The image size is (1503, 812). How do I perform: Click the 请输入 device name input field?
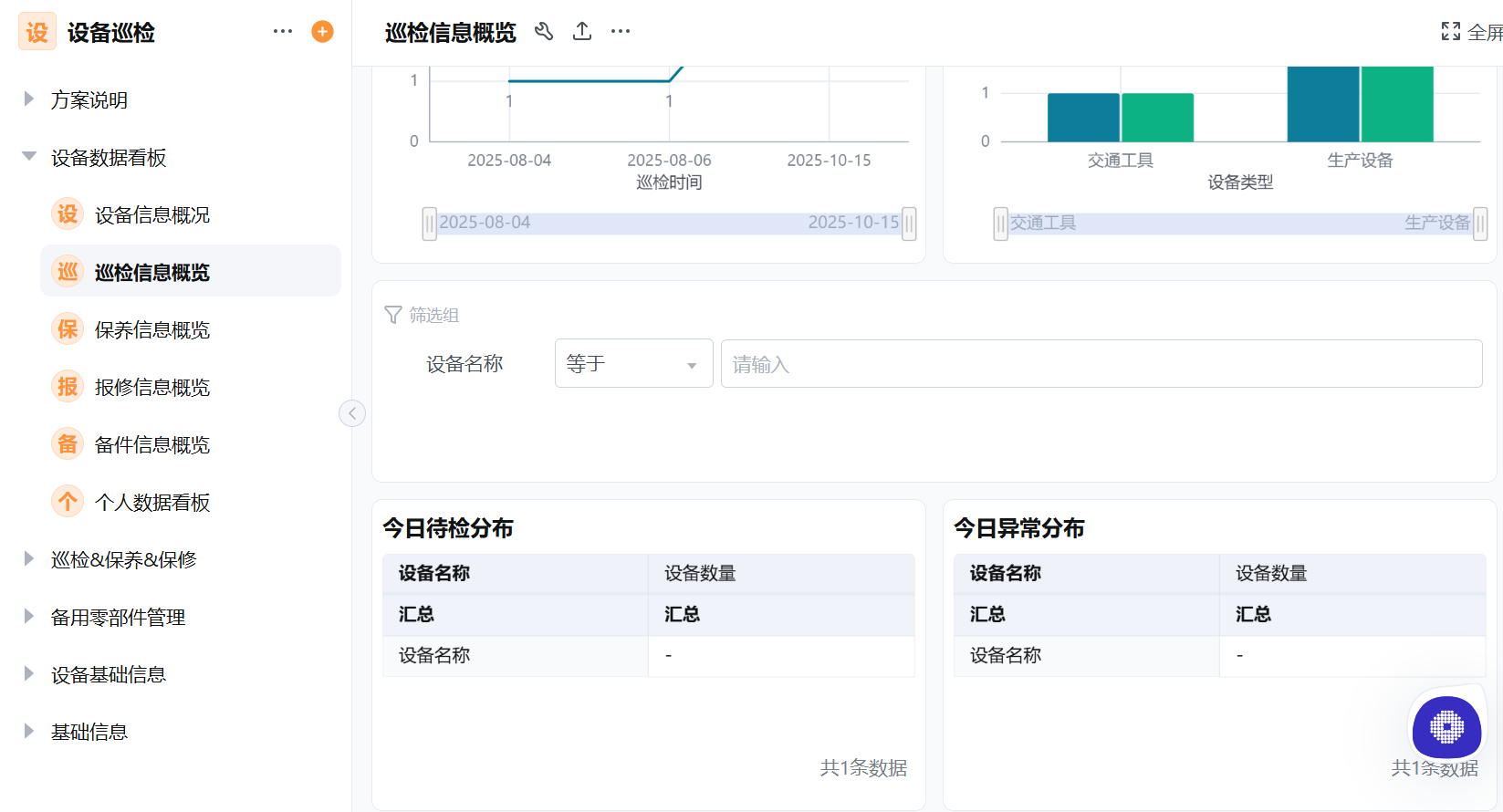(1101, 363)
